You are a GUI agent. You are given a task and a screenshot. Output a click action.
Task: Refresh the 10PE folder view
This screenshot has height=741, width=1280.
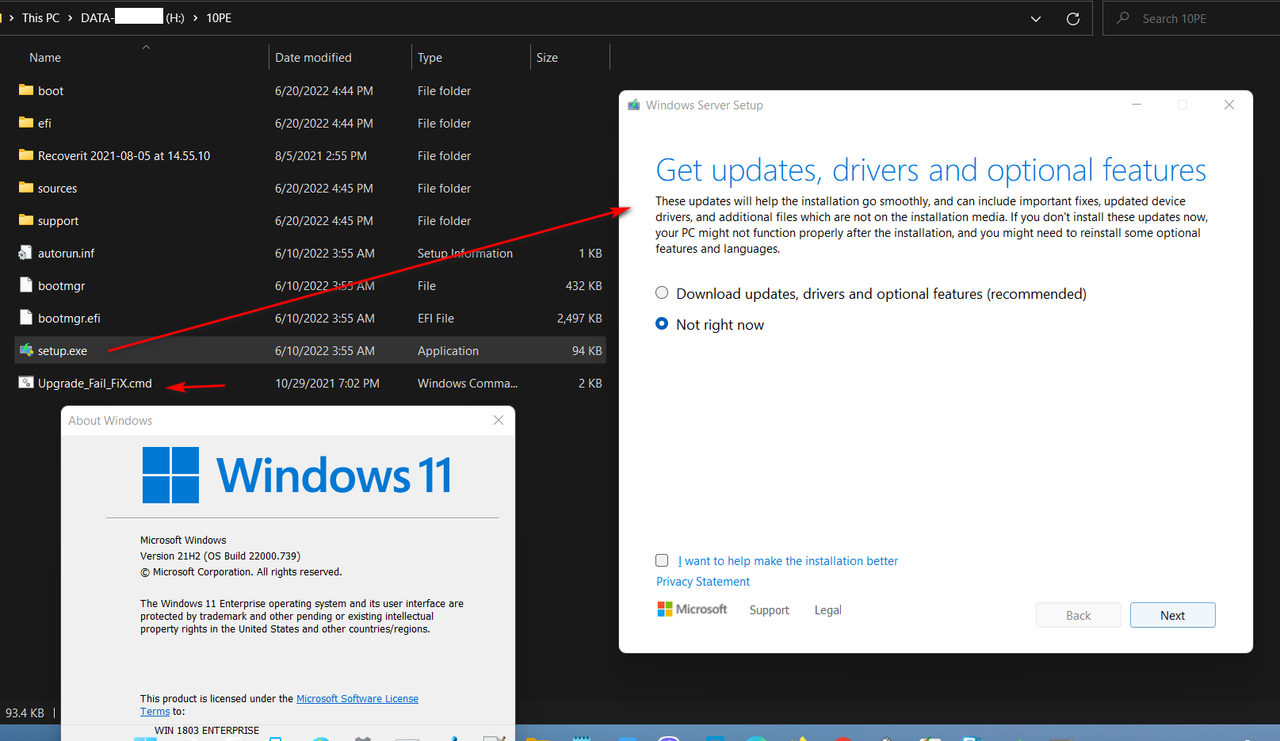(x=1073, y=18)
